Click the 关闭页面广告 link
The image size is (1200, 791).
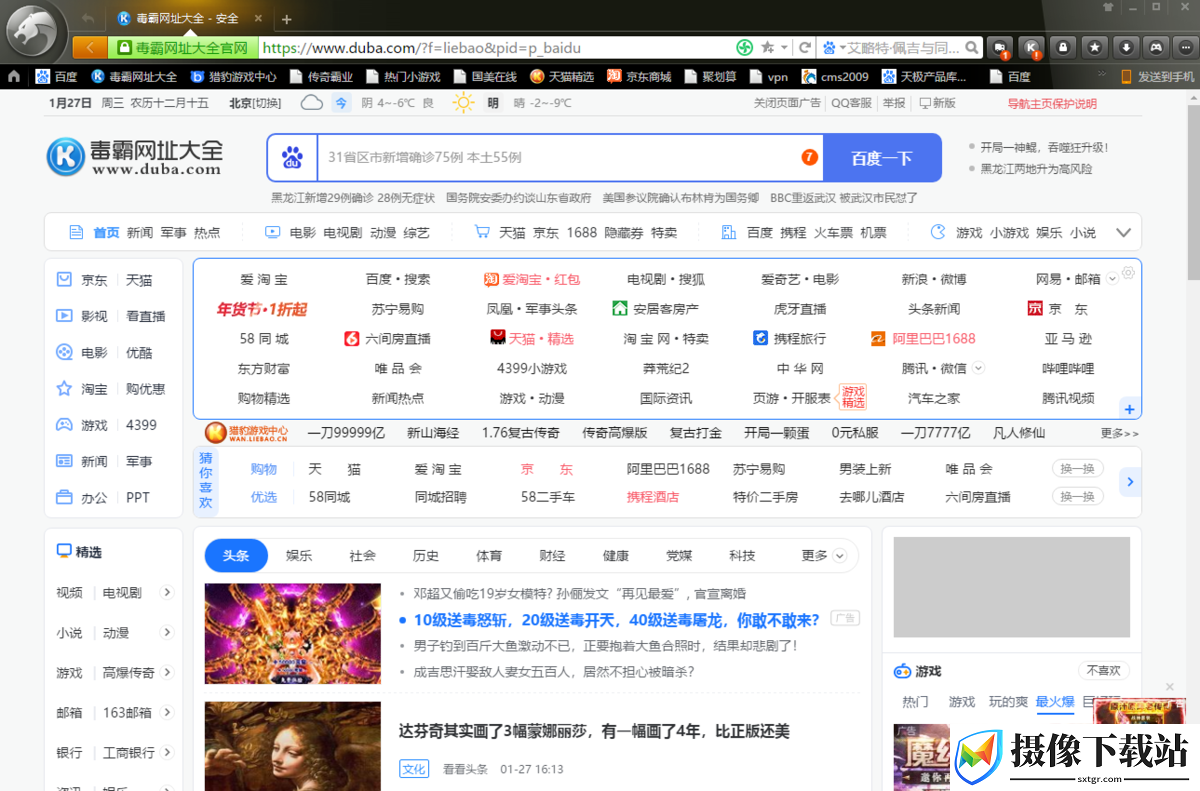pyautogui.click(x=787, y=103)
